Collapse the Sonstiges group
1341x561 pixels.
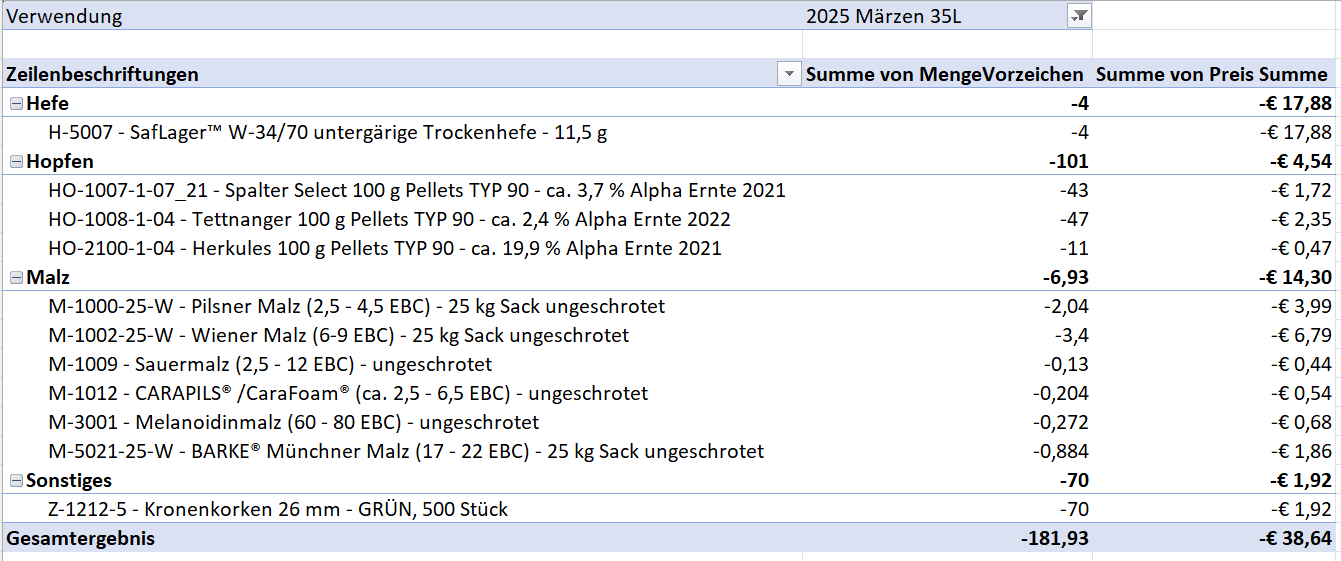(x=15, y=481)
